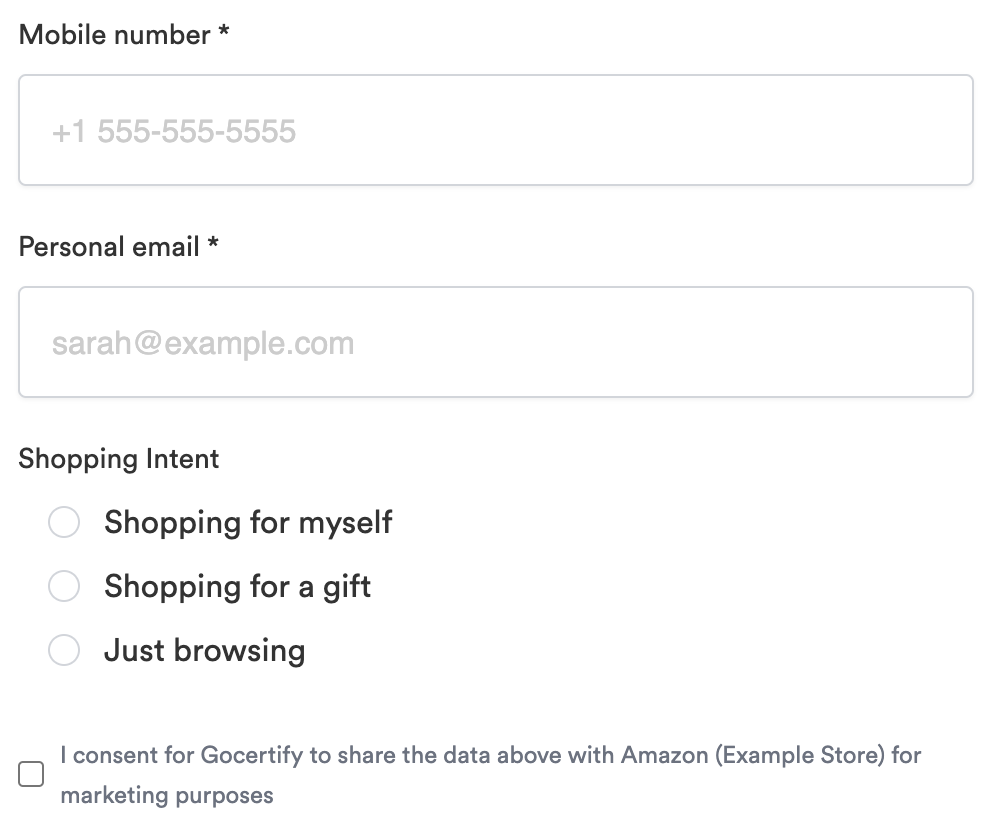Click the +1 555-555-5555 placeholder text
990x822 pixels.
(x=174, y=131)
